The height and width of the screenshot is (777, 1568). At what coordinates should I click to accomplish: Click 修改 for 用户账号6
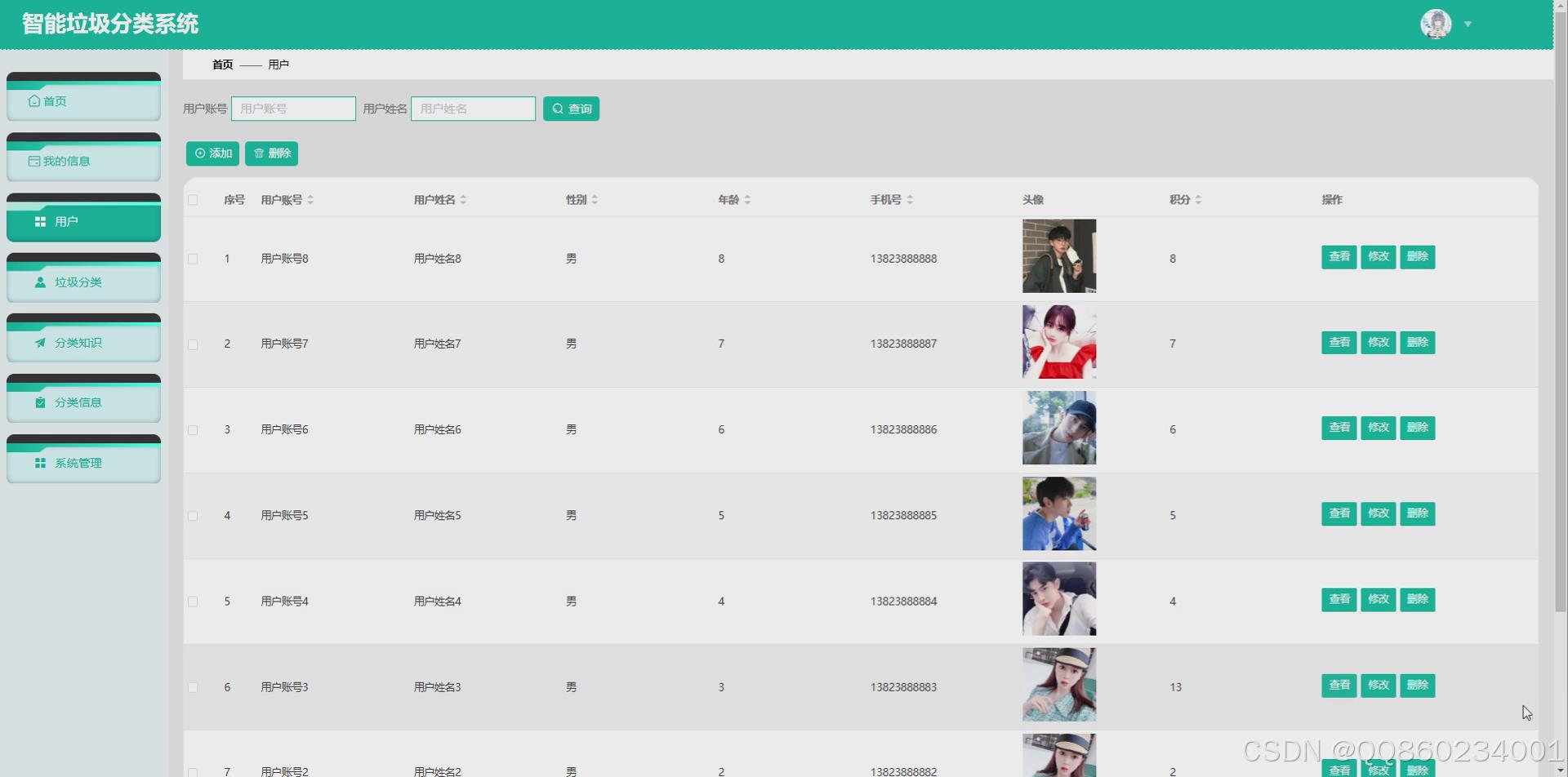coord(1379,428)
